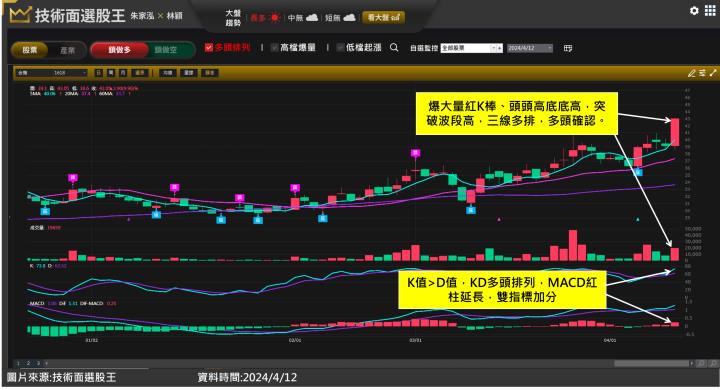This screenshot has height=390, width=720.
Task: Click the K D indicator values label
Action: click(48, 266)
